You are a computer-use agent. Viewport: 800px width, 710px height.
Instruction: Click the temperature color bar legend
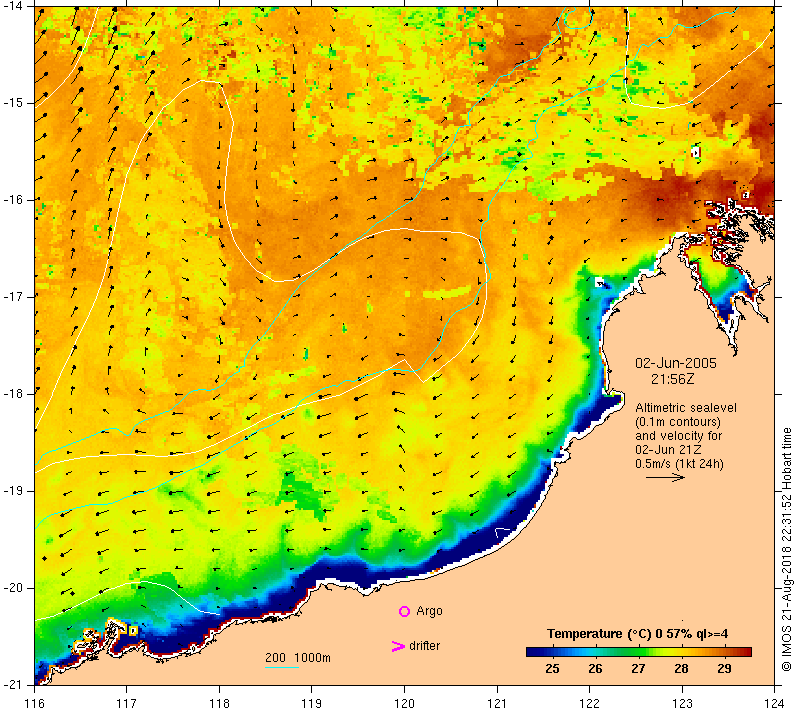tap(639, 651)
